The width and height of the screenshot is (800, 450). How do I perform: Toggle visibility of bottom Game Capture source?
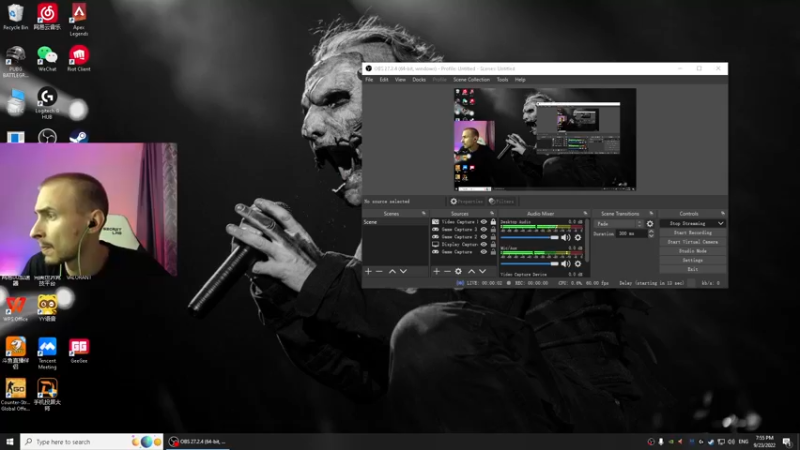click(484, 252)
